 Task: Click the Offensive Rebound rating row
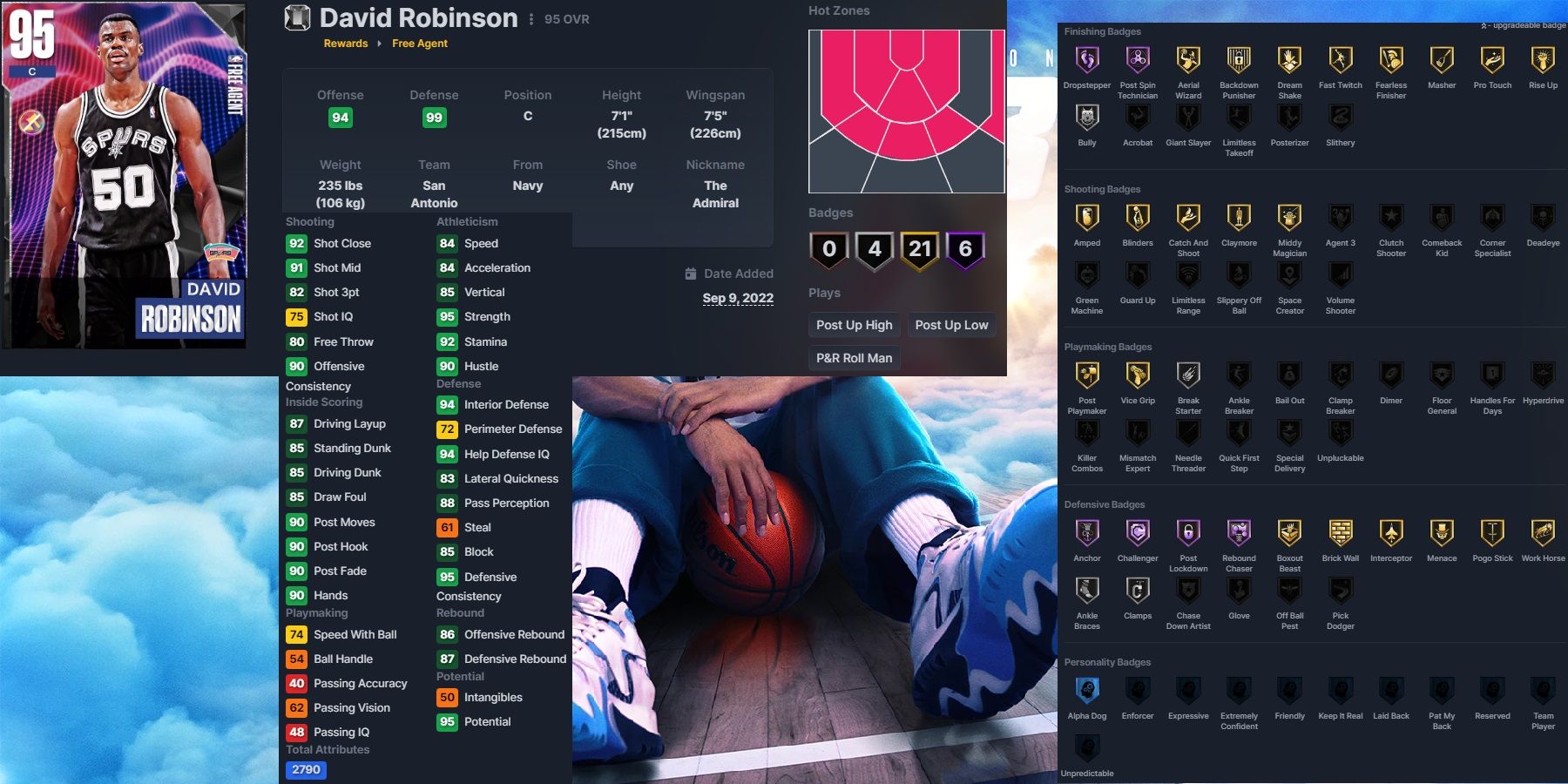coord(501,635)
